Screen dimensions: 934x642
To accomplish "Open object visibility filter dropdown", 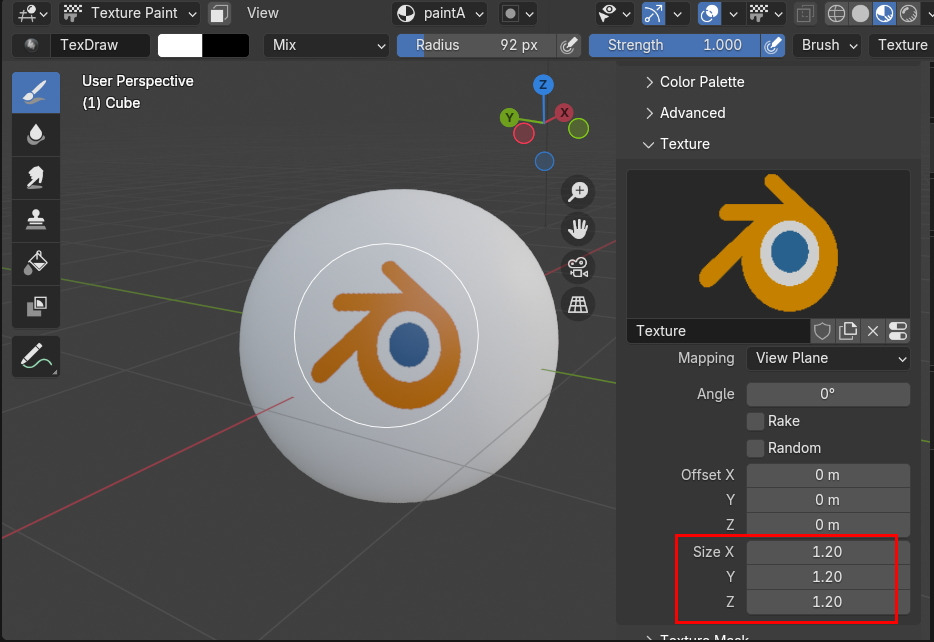I will [x=614, y=13].
